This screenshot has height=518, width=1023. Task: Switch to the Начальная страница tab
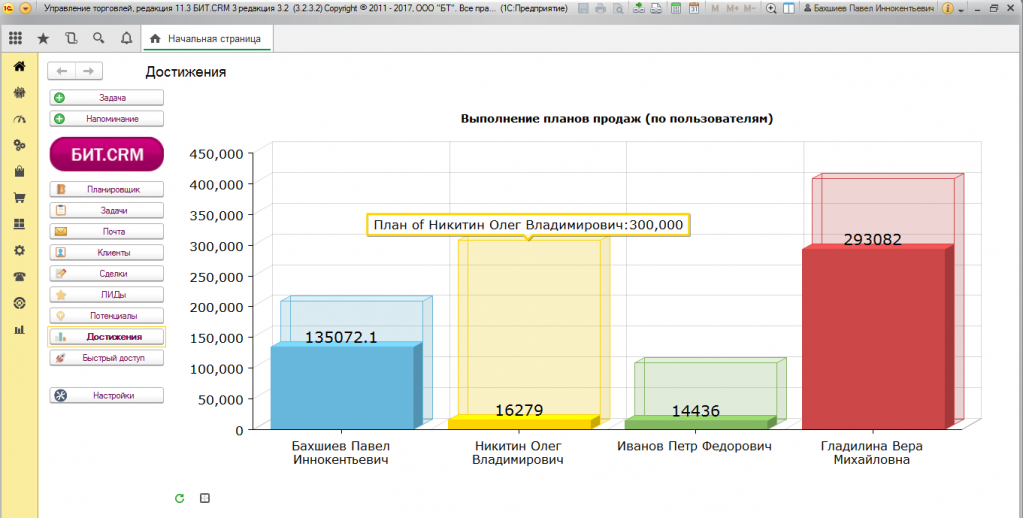point(206,38)
